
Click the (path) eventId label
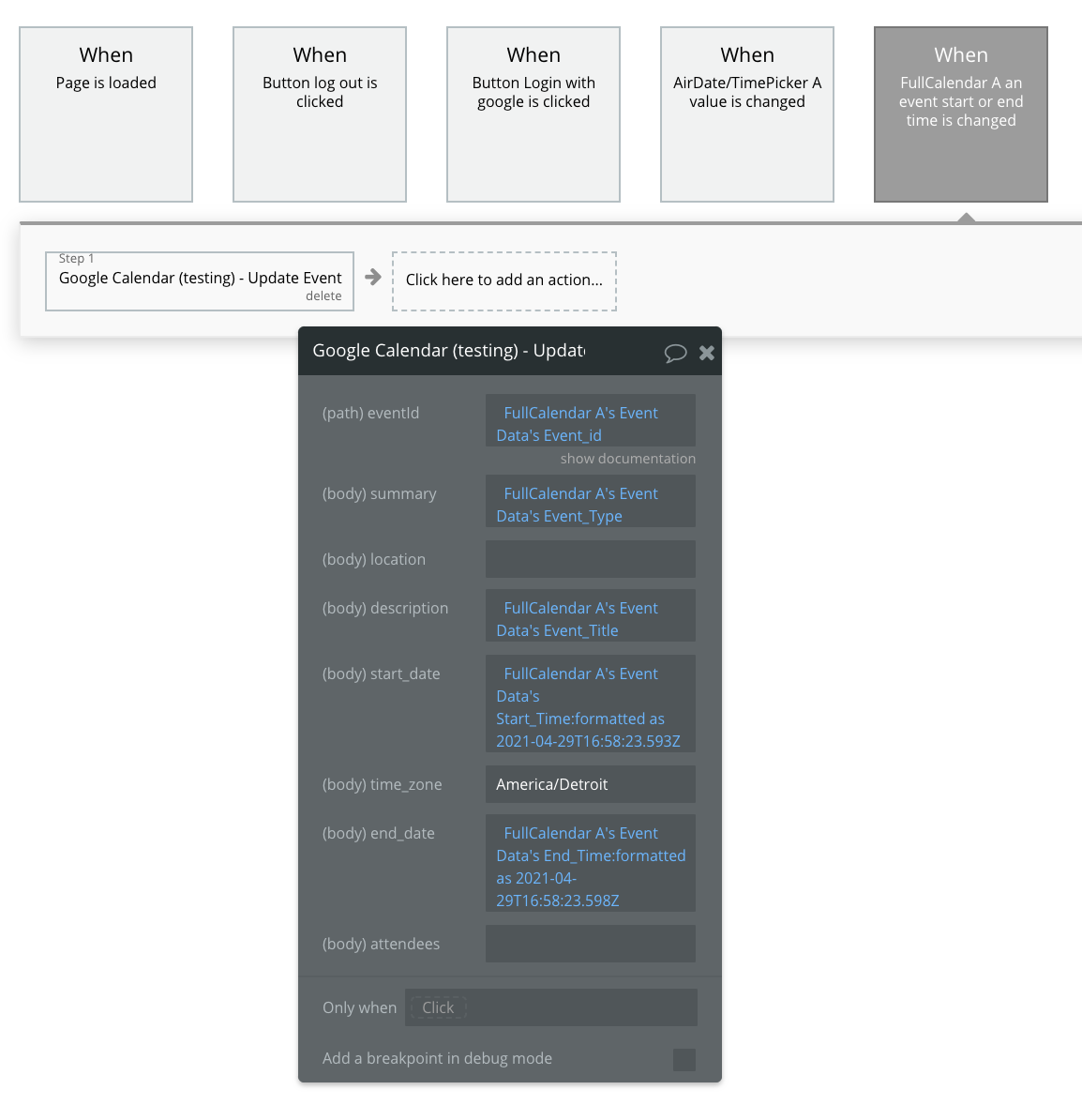(370, 413)
